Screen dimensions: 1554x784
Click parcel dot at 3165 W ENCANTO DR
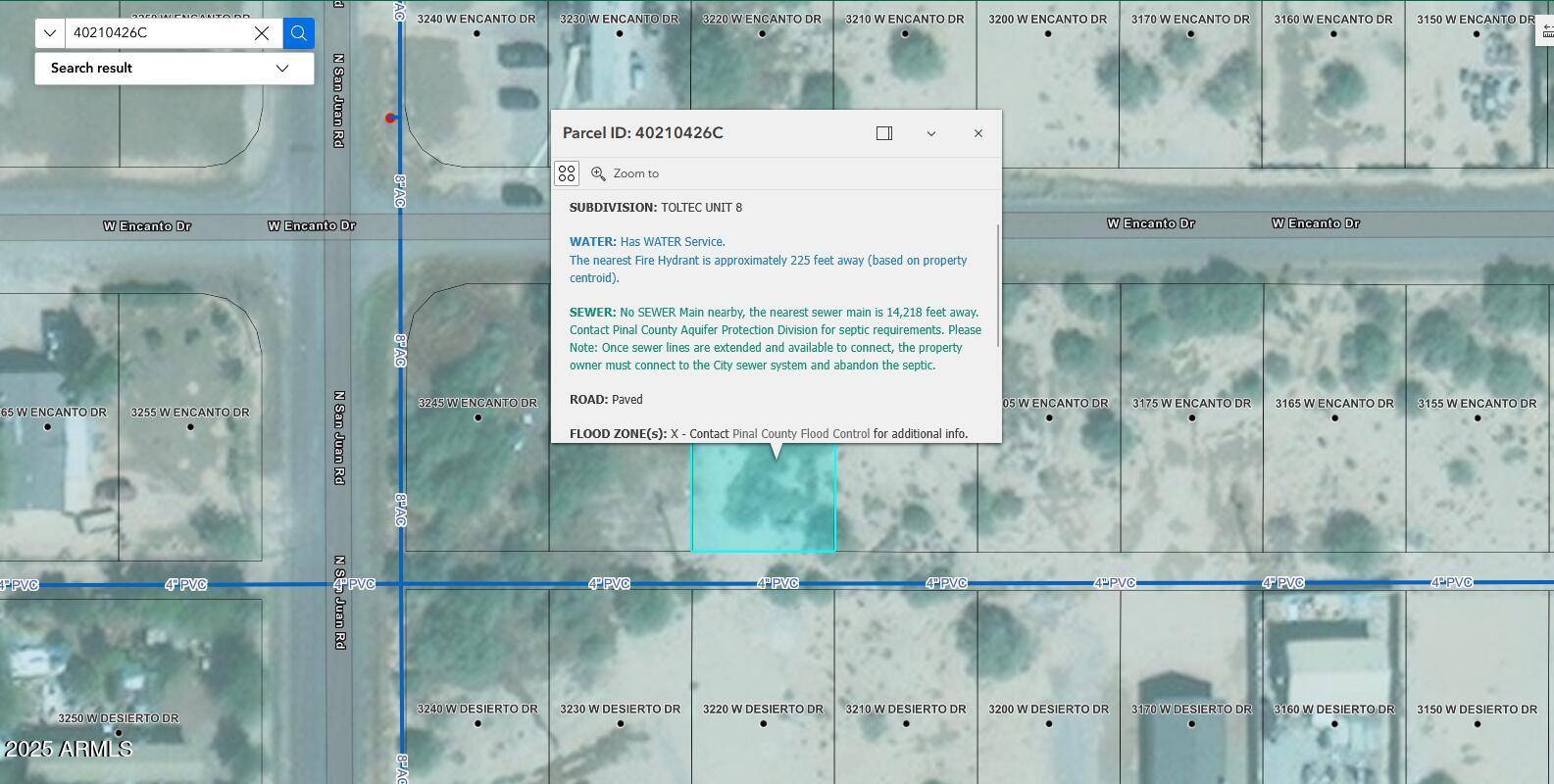tap(1334, 418)
